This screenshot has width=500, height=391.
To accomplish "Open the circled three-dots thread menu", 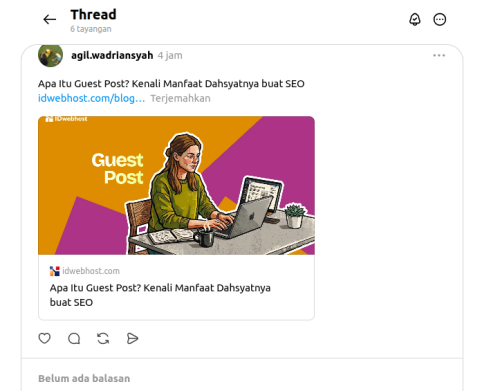I will point(440,19).
